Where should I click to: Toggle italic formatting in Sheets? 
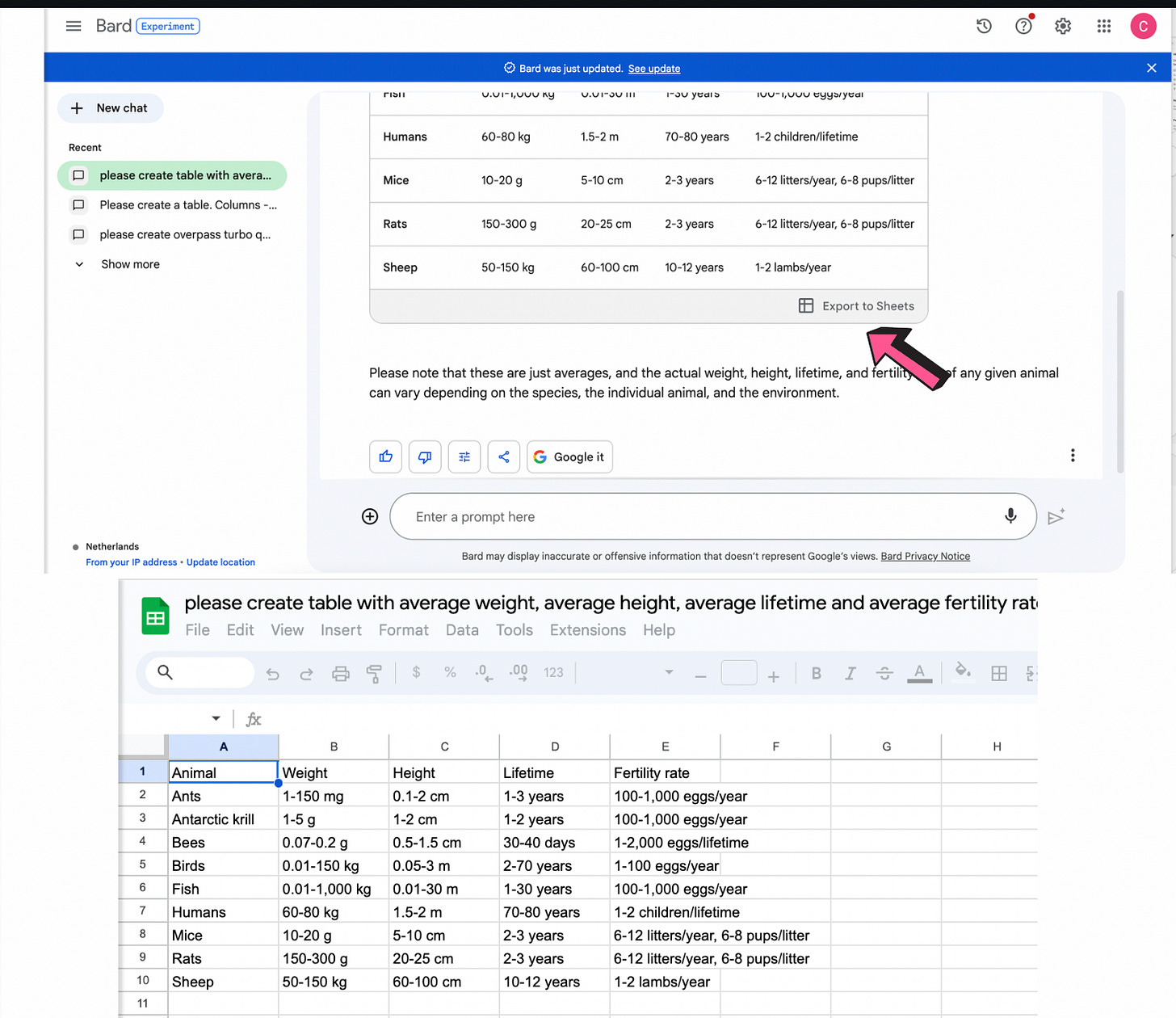850,673
